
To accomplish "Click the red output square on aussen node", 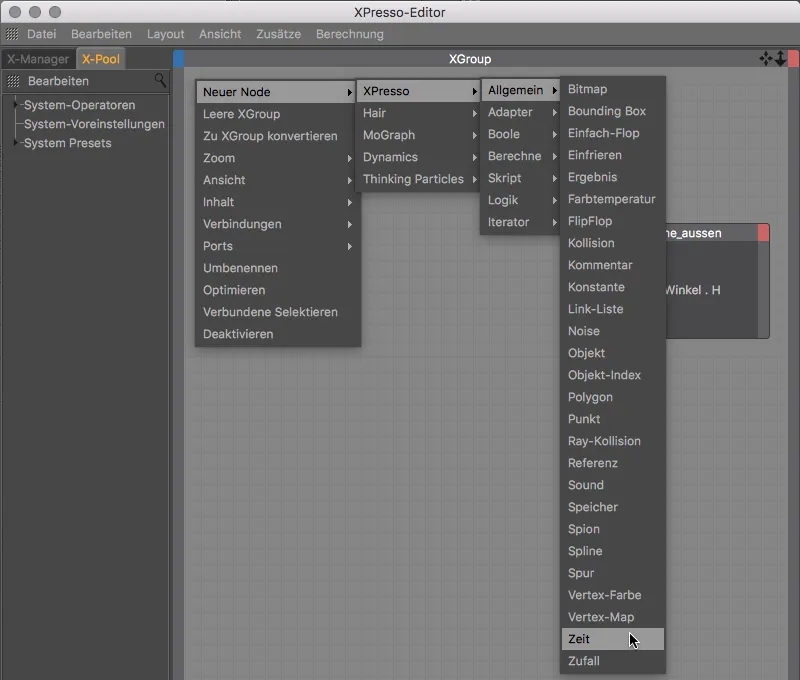I will tap(763, 233).
